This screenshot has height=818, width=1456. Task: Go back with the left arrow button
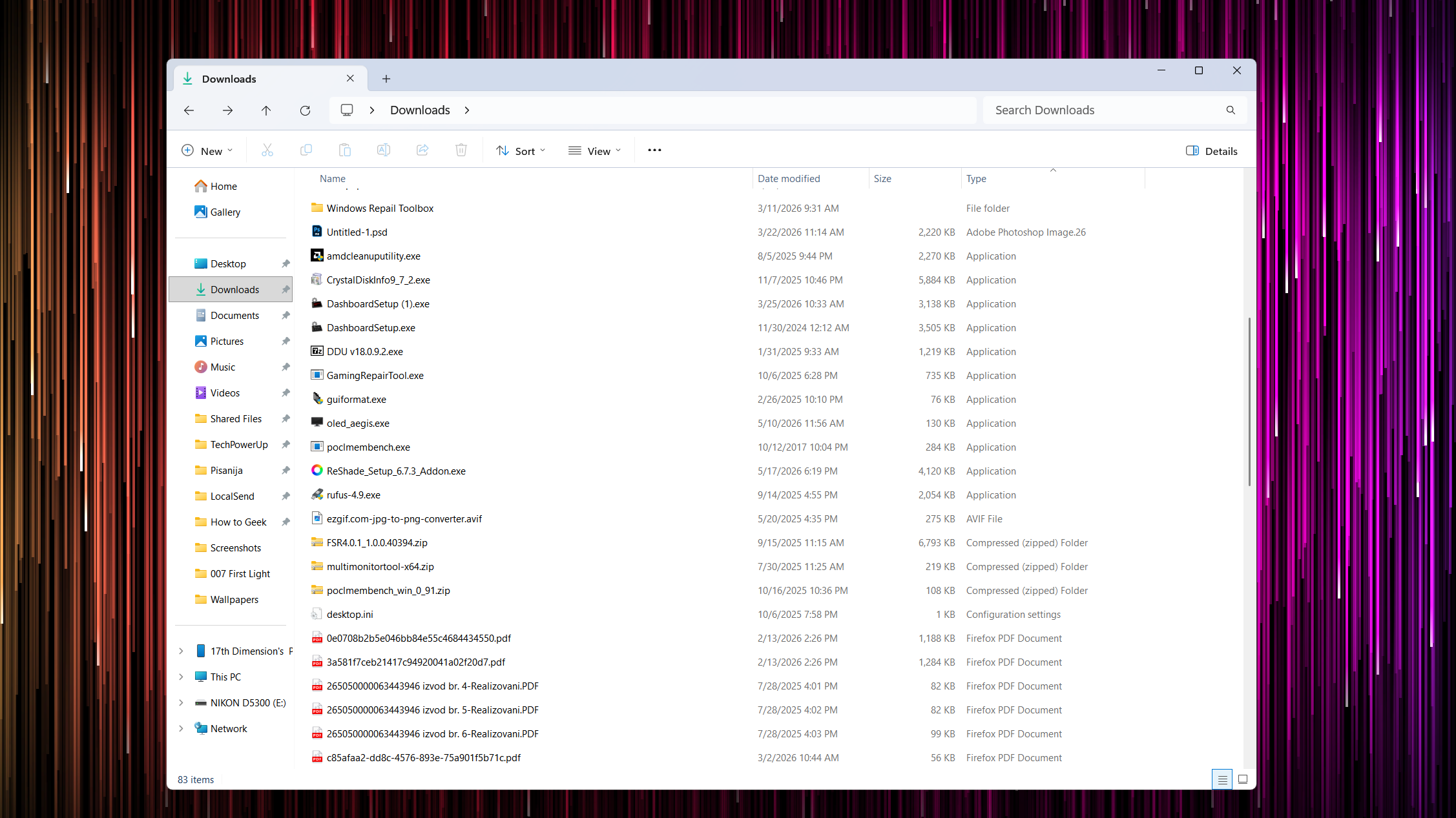pos(189,110)
